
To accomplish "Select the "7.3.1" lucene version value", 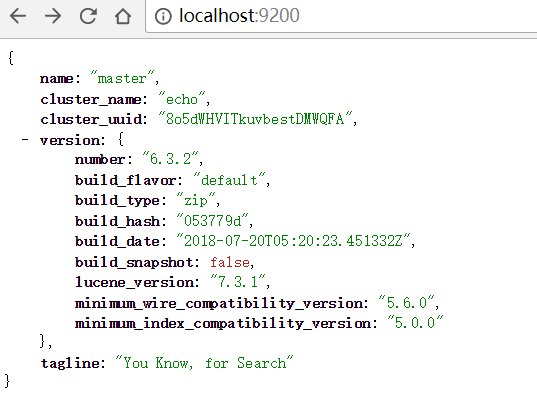I will pyautogui.click(x=238, y=281).
